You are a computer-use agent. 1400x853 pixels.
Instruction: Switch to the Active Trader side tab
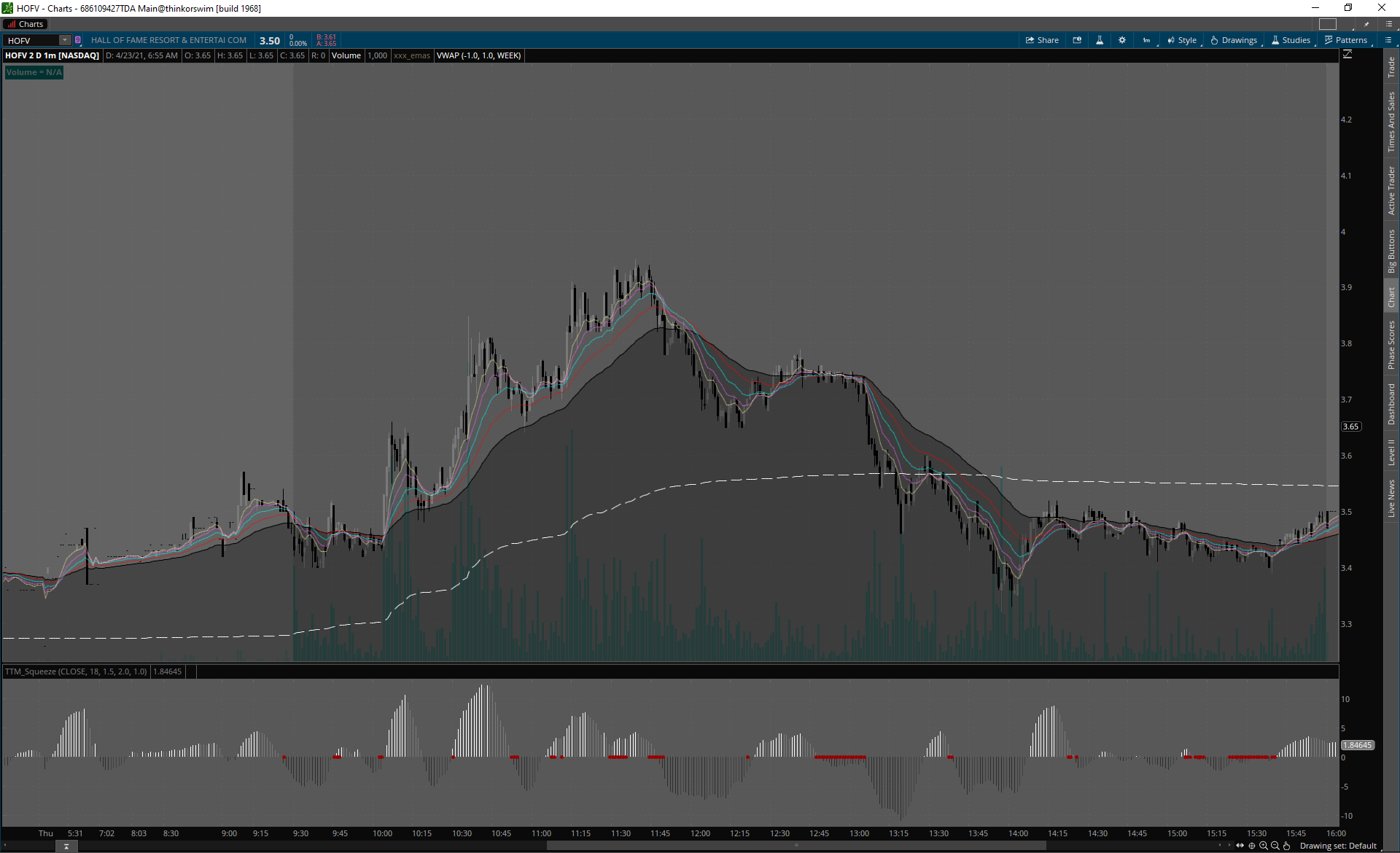(x=1391, y=190)
